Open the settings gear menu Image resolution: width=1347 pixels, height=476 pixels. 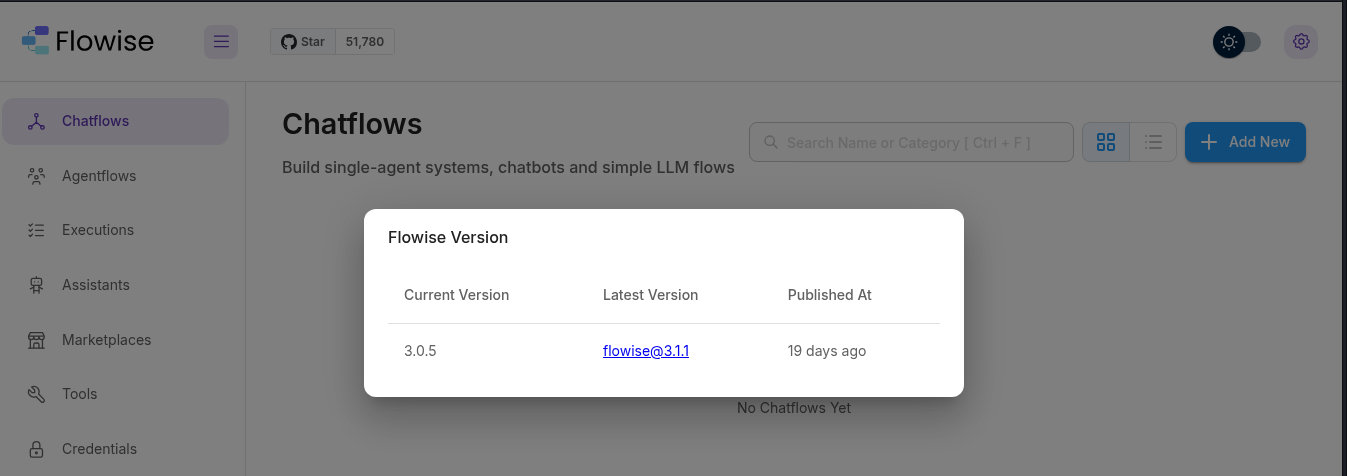[1301, 42]
